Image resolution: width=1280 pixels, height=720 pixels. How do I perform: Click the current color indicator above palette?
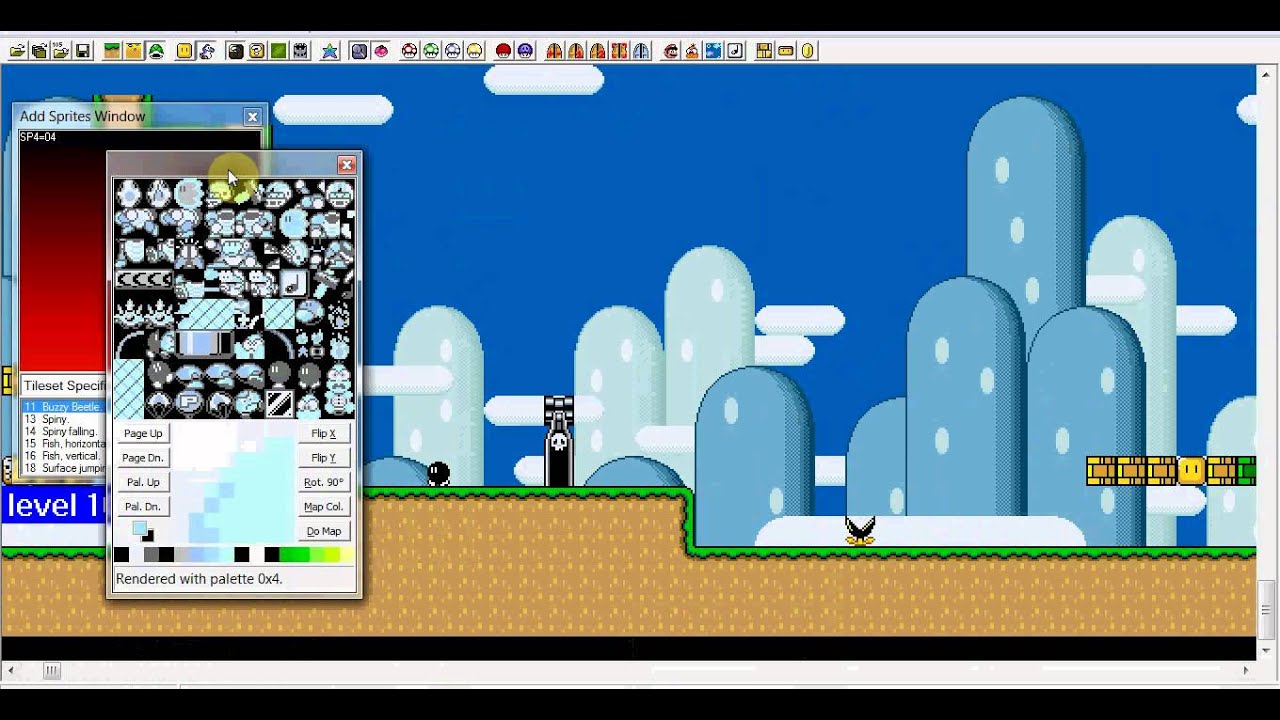pos(141,529)
